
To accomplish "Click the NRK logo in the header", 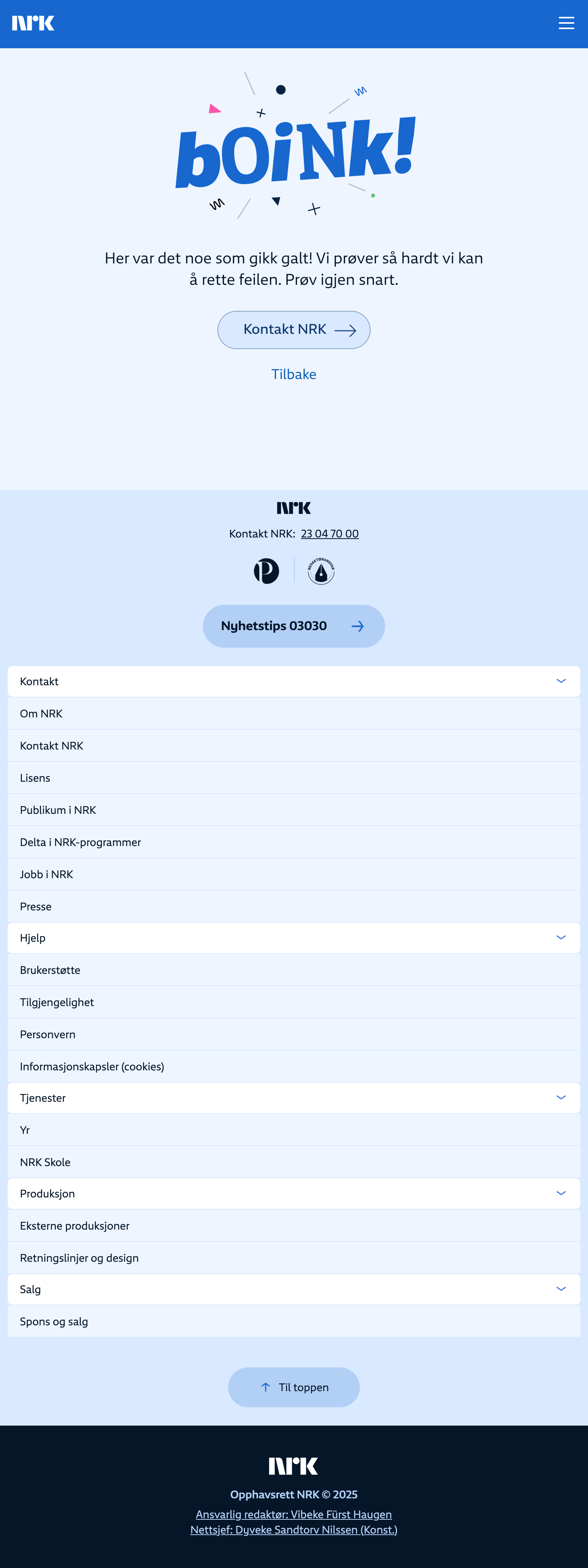I will pos(33,23).
